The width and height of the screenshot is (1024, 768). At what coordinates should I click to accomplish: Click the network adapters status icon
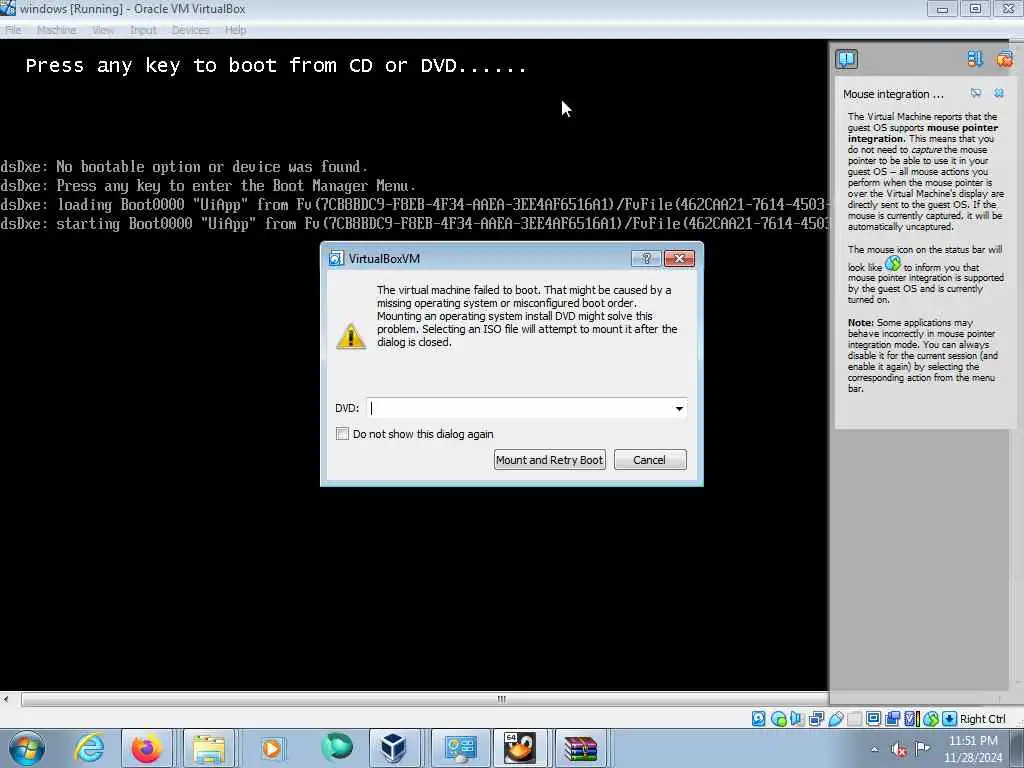[816, 719]
